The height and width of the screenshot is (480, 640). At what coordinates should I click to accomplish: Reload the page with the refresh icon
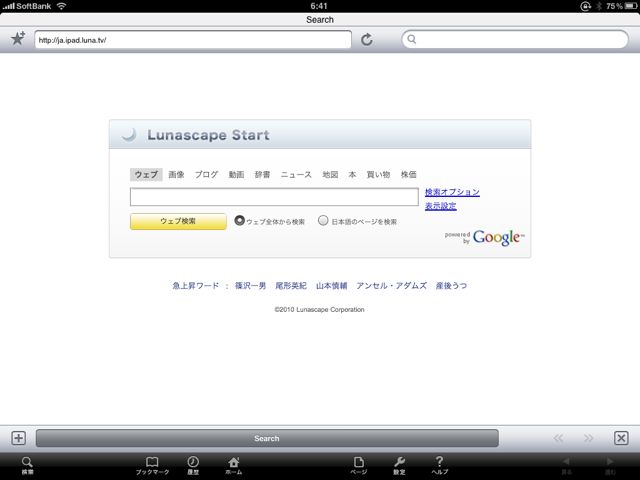click(367, 40)
